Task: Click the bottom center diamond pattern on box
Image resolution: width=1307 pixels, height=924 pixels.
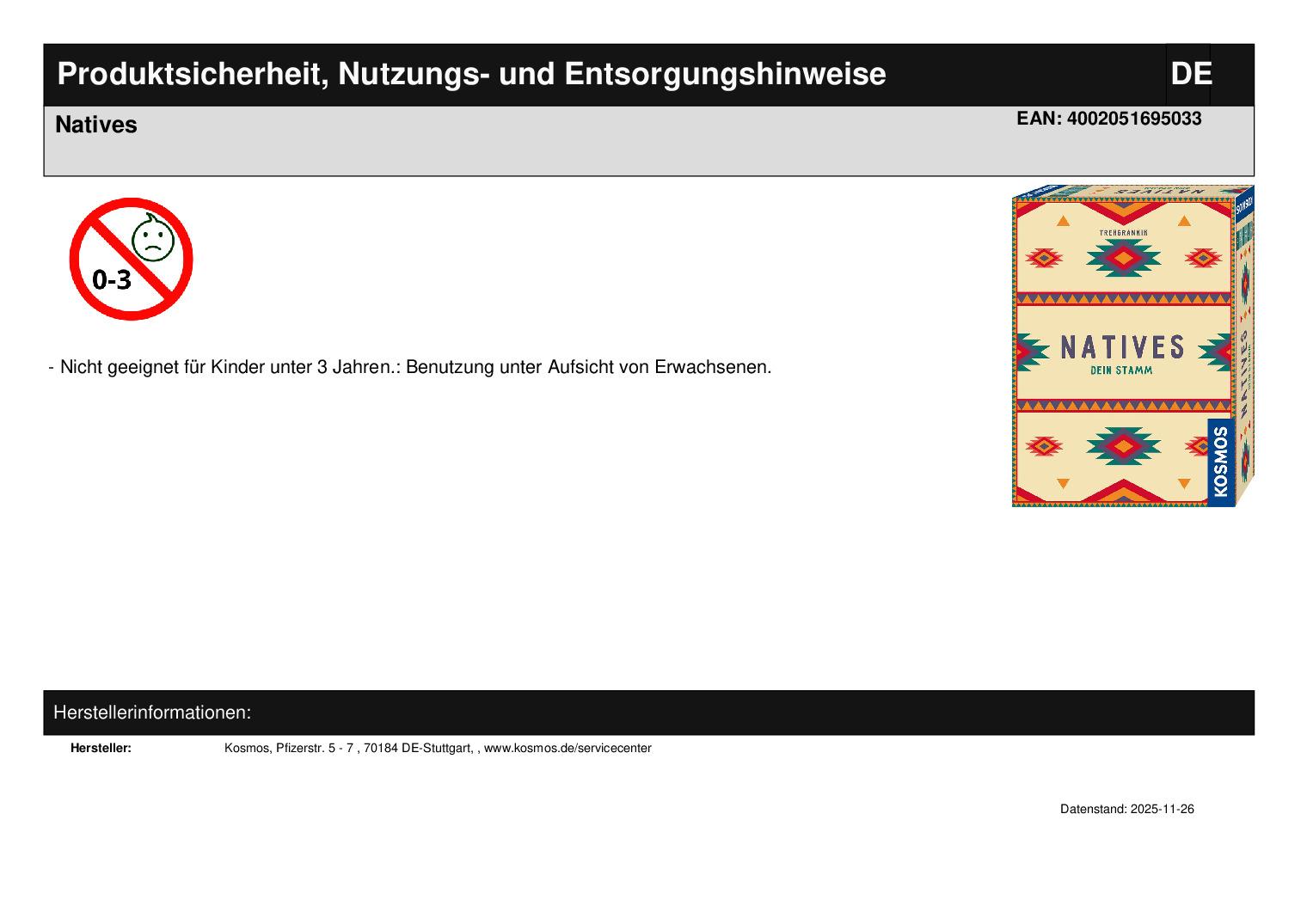Action: click(1123, 446)
